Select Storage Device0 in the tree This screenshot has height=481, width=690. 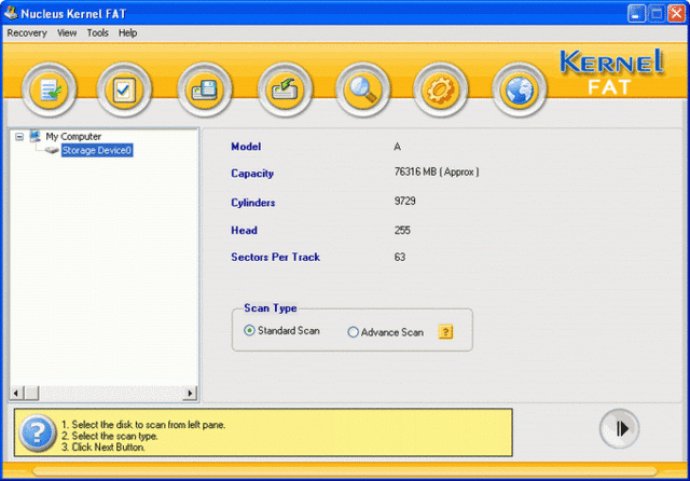point(97,151)
